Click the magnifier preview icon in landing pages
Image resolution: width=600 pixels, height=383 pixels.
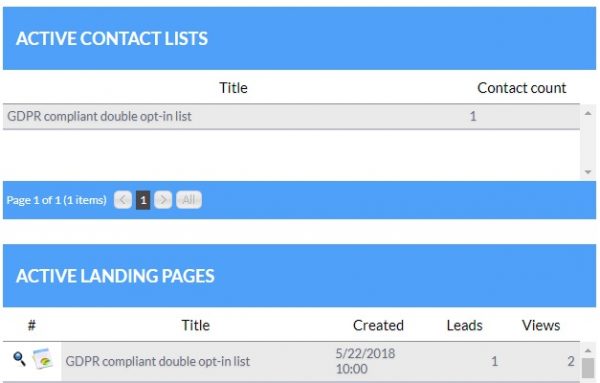click(x=19, y=359)
